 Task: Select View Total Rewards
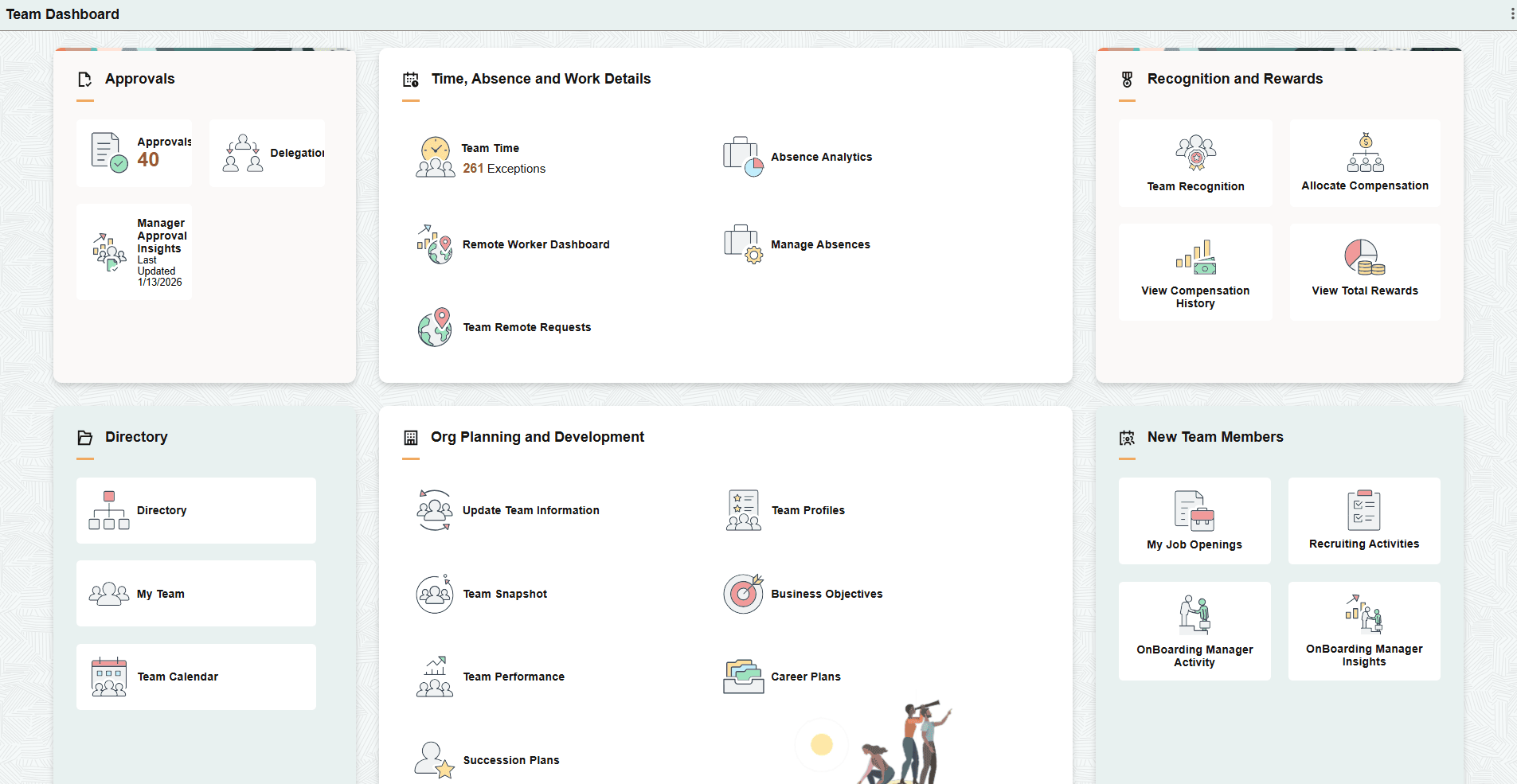[1364, 271]
